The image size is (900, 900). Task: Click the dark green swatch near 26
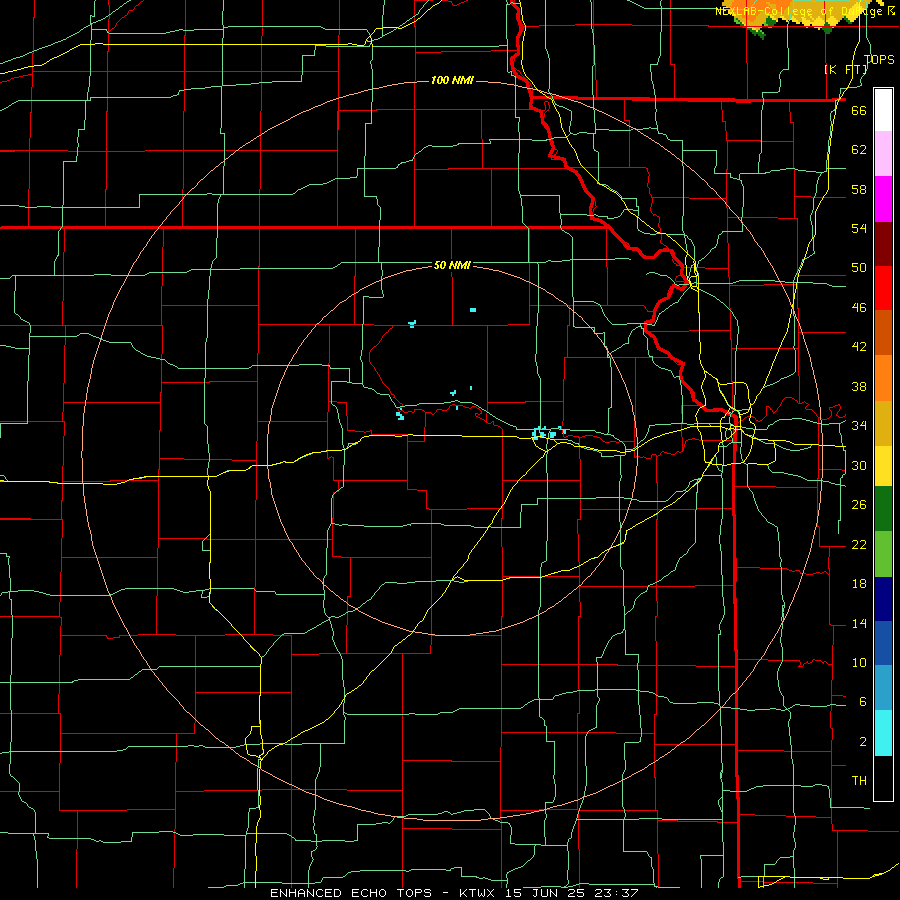pos(883,509)
